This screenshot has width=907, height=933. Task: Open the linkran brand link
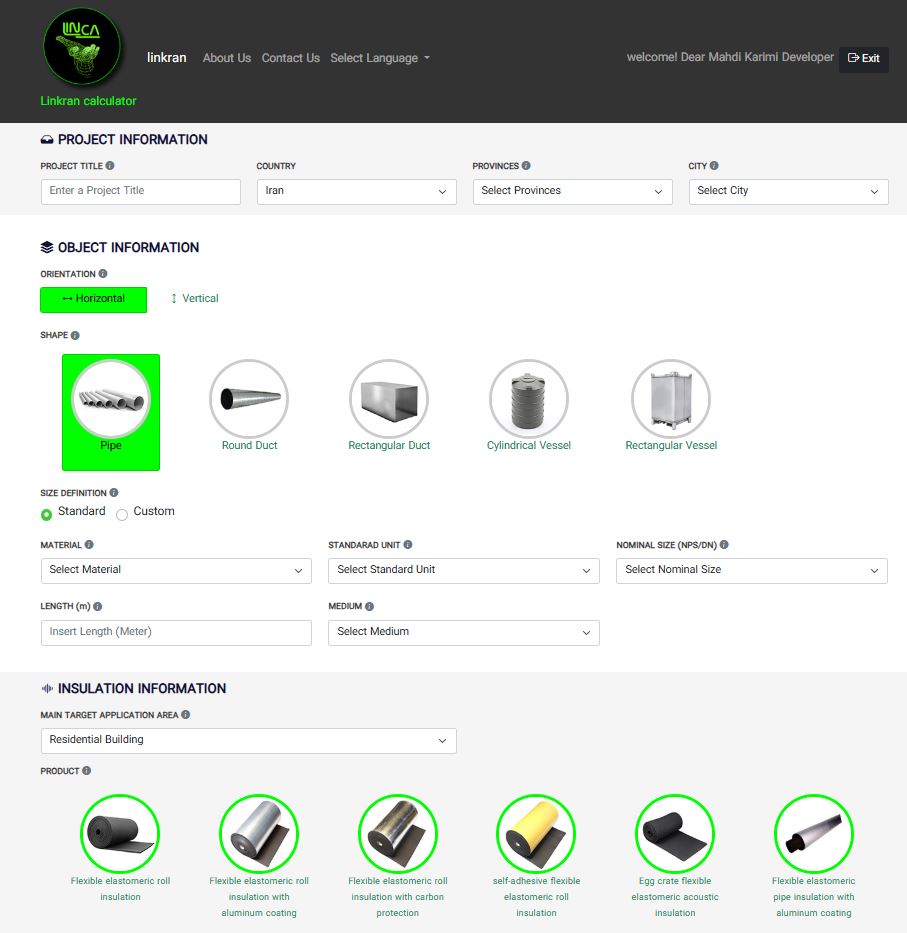[167, 58]
